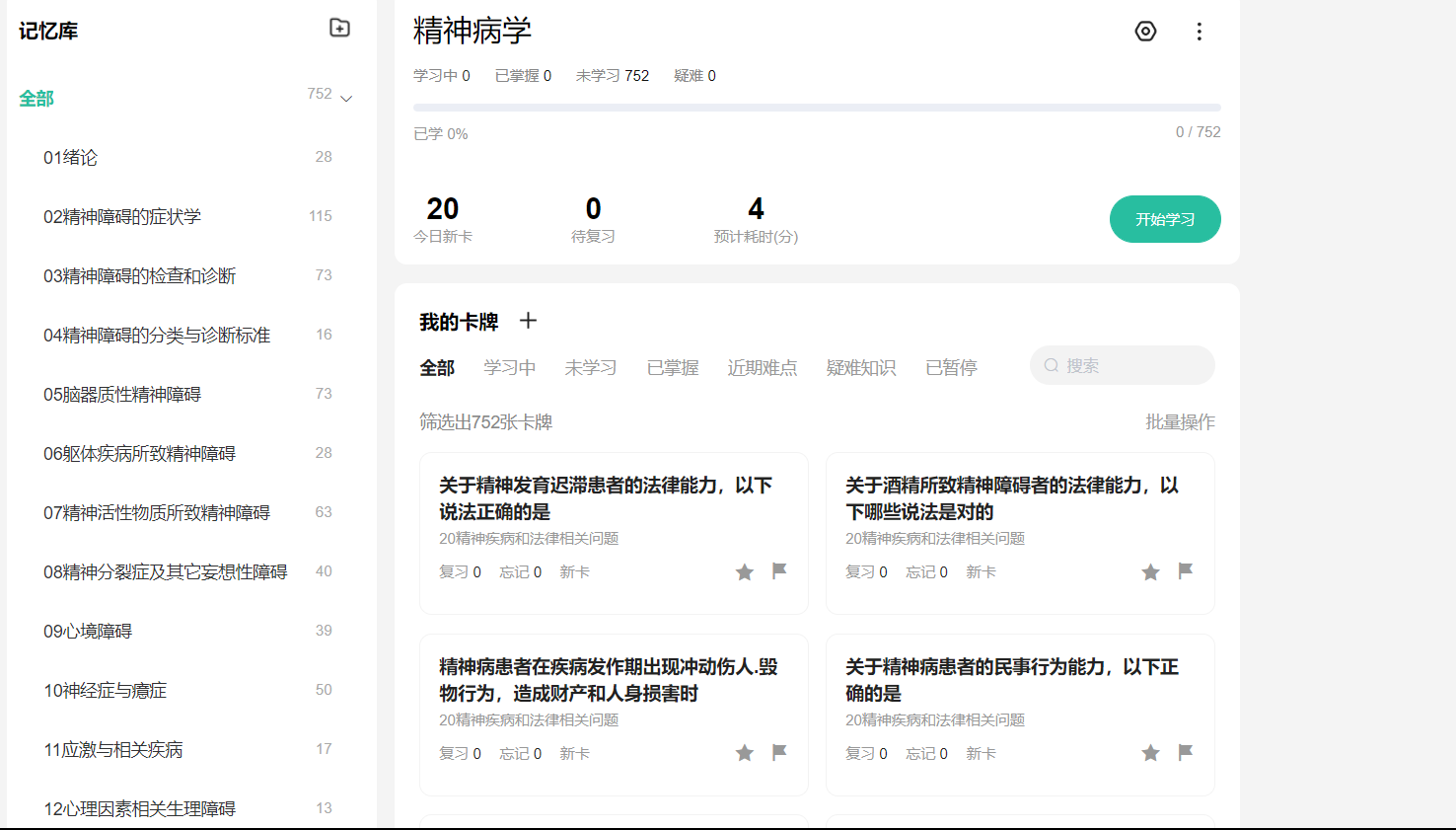Viewport: 1456px width, 830px height.
Task: Flag the 关于精神发育迟滞患者 card
Action: click(x=779, y=570)
